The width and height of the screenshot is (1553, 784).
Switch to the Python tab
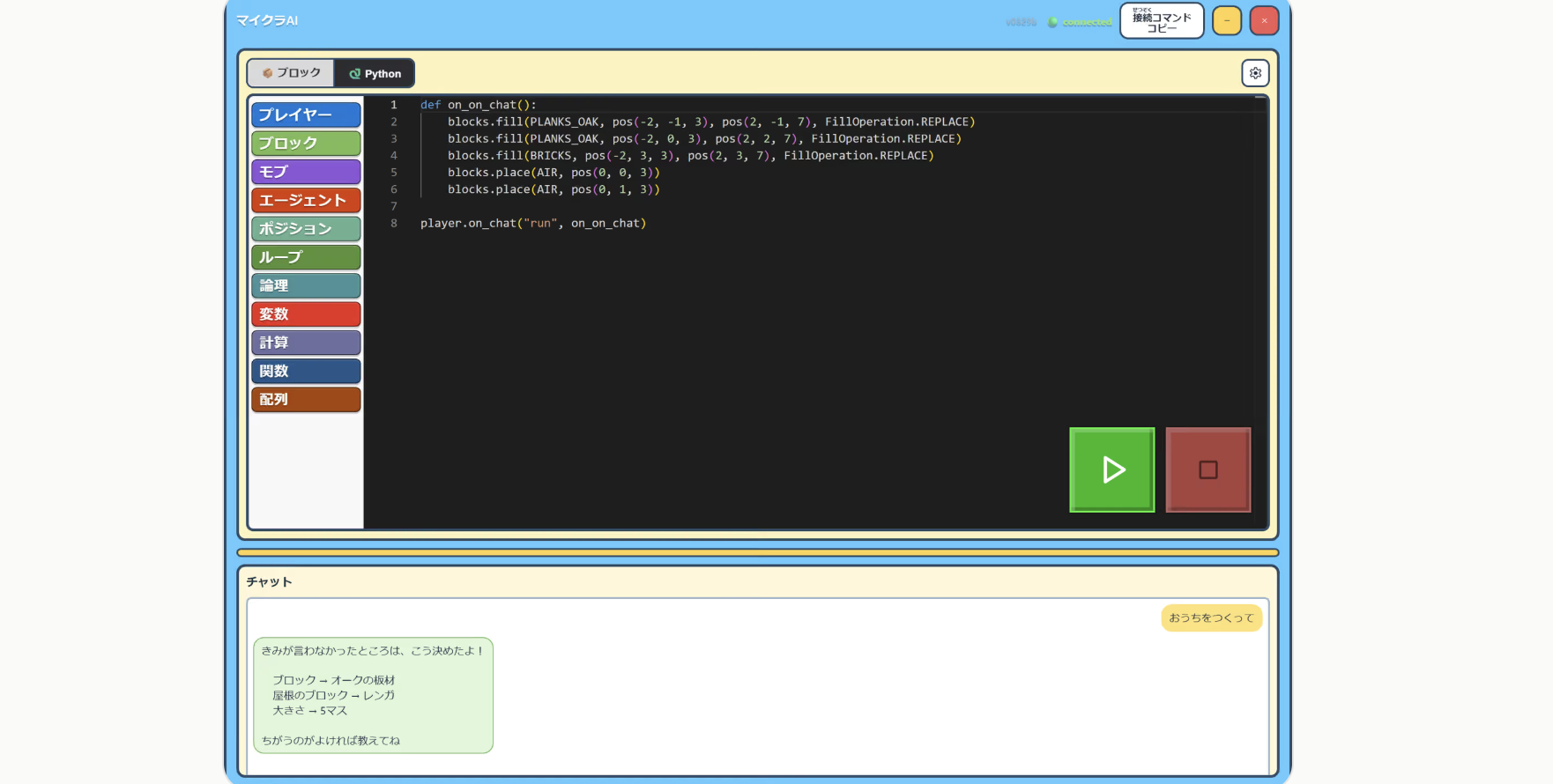(375, 73)
